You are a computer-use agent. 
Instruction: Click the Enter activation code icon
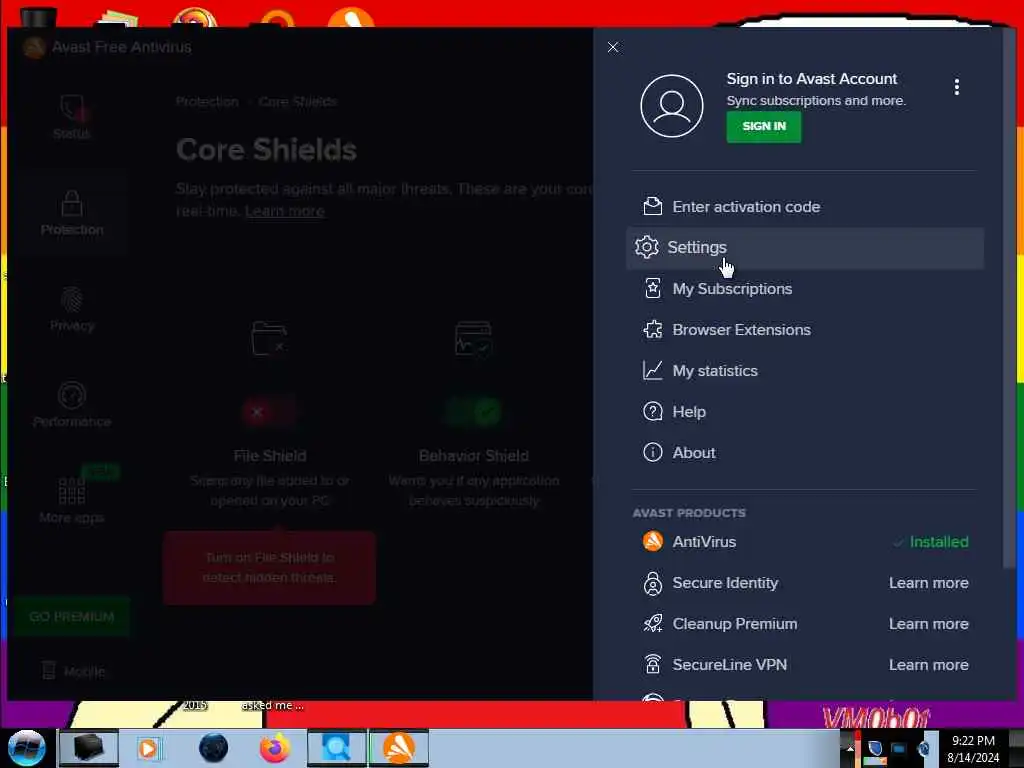pos(652,206)
